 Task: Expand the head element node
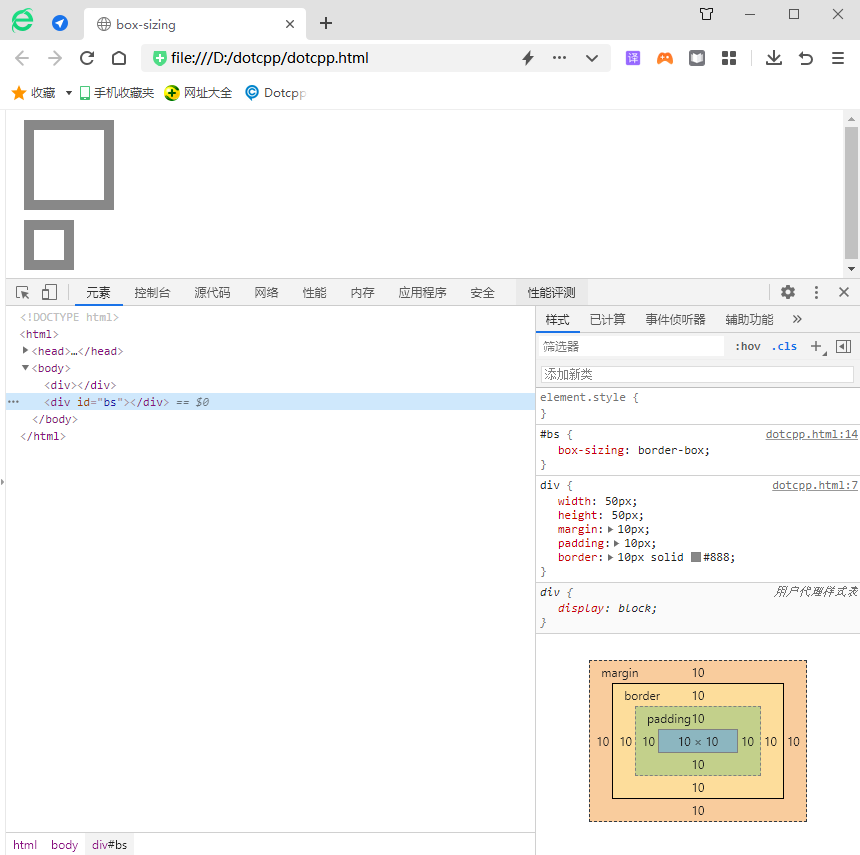[25, 351]
